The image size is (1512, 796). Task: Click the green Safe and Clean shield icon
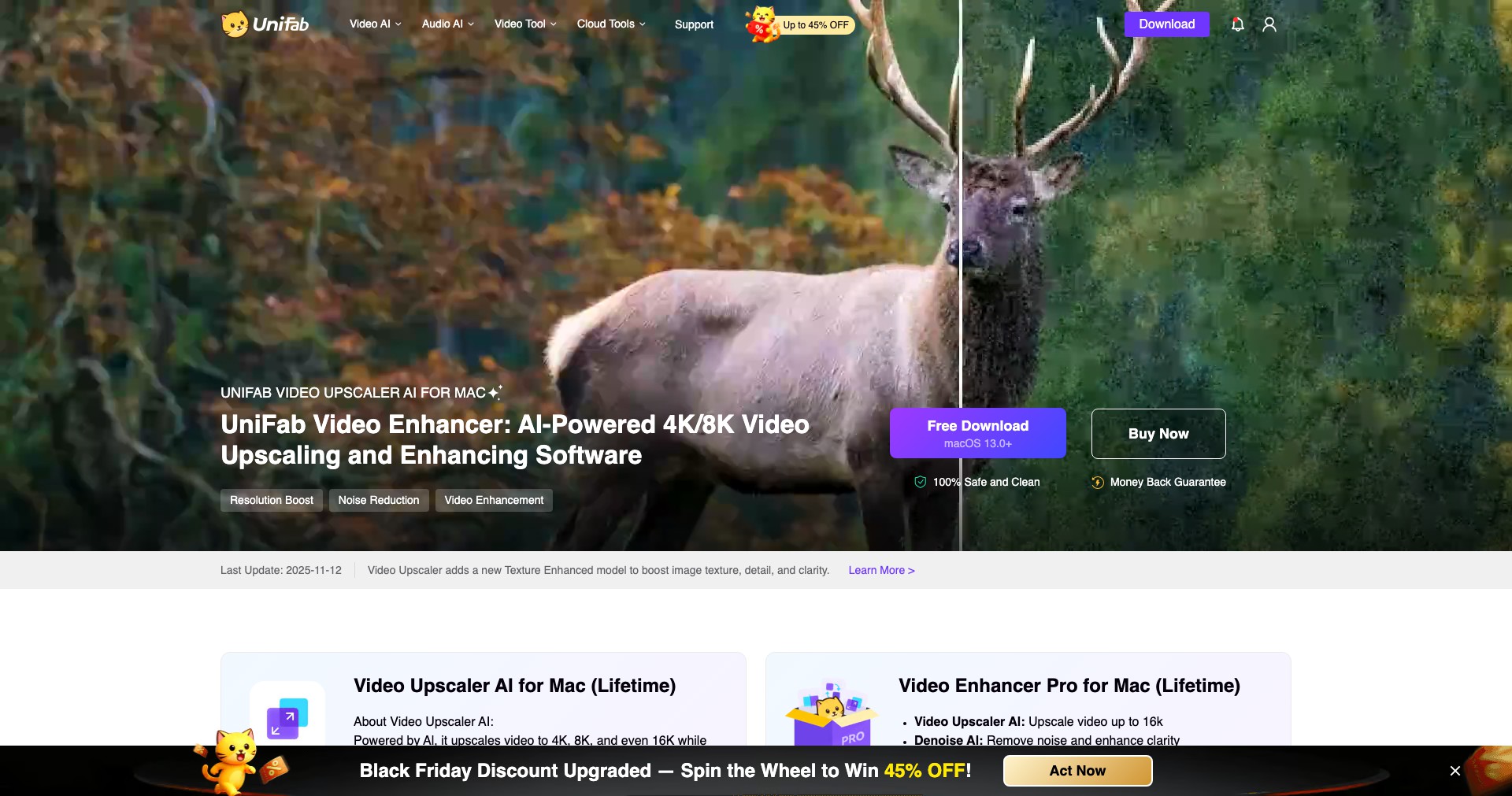(920, 482)
